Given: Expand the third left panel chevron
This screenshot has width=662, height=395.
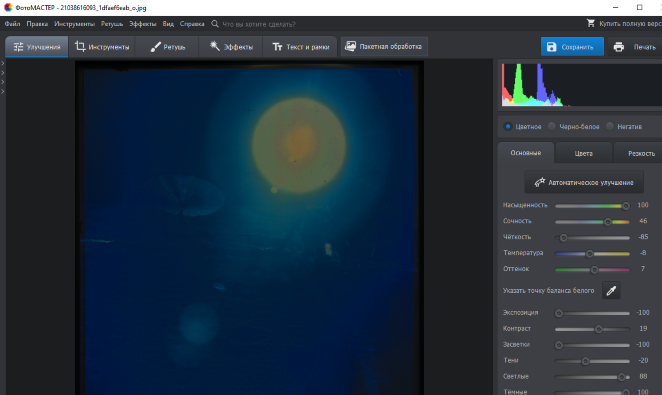Looking at the screenshot, I should (x=3, y=82).
